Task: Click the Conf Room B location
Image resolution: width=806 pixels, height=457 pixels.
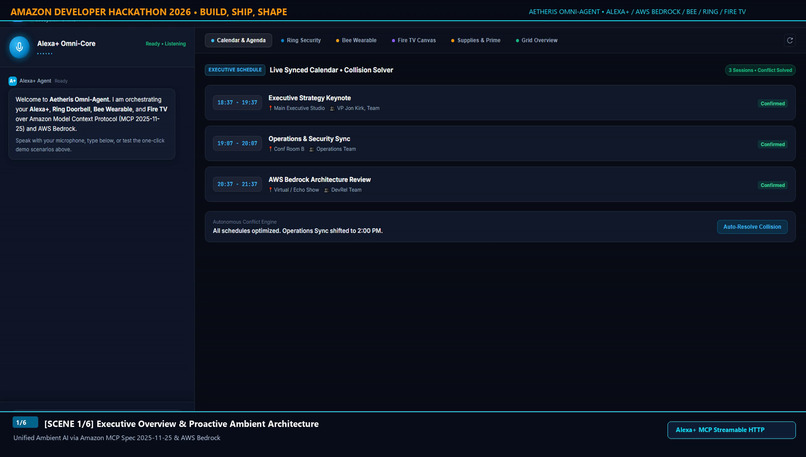Action: point(289,149)
